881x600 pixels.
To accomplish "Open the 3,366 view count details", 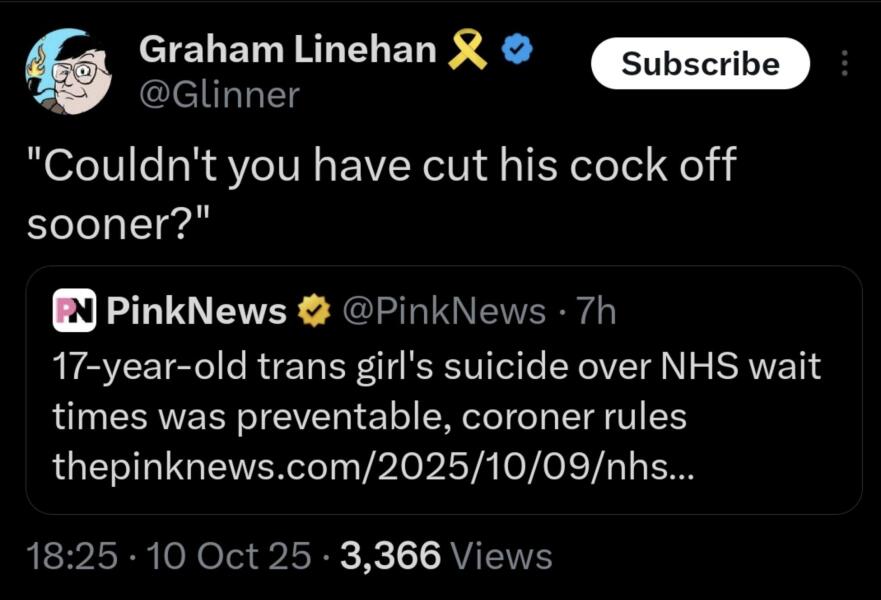I will pos(391,556).
